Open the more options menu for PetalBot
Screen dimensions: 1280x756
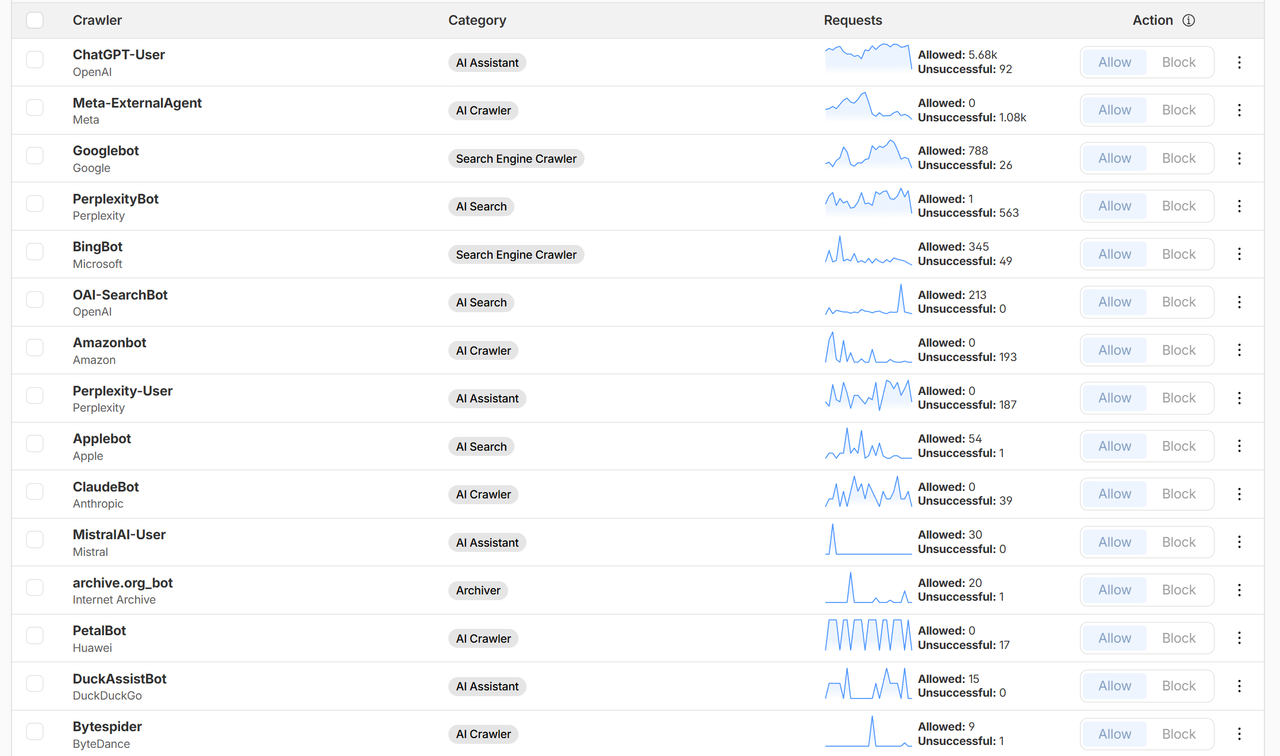[1239, 638]
